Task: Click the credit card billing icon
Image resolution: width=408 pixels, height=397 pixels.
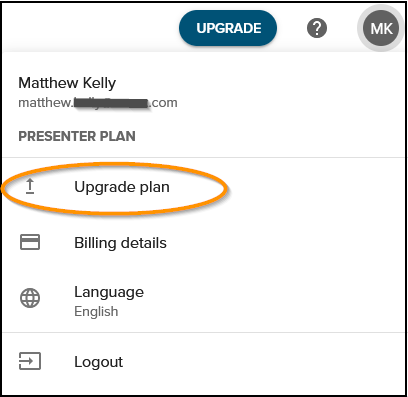Action: point(30,242)
